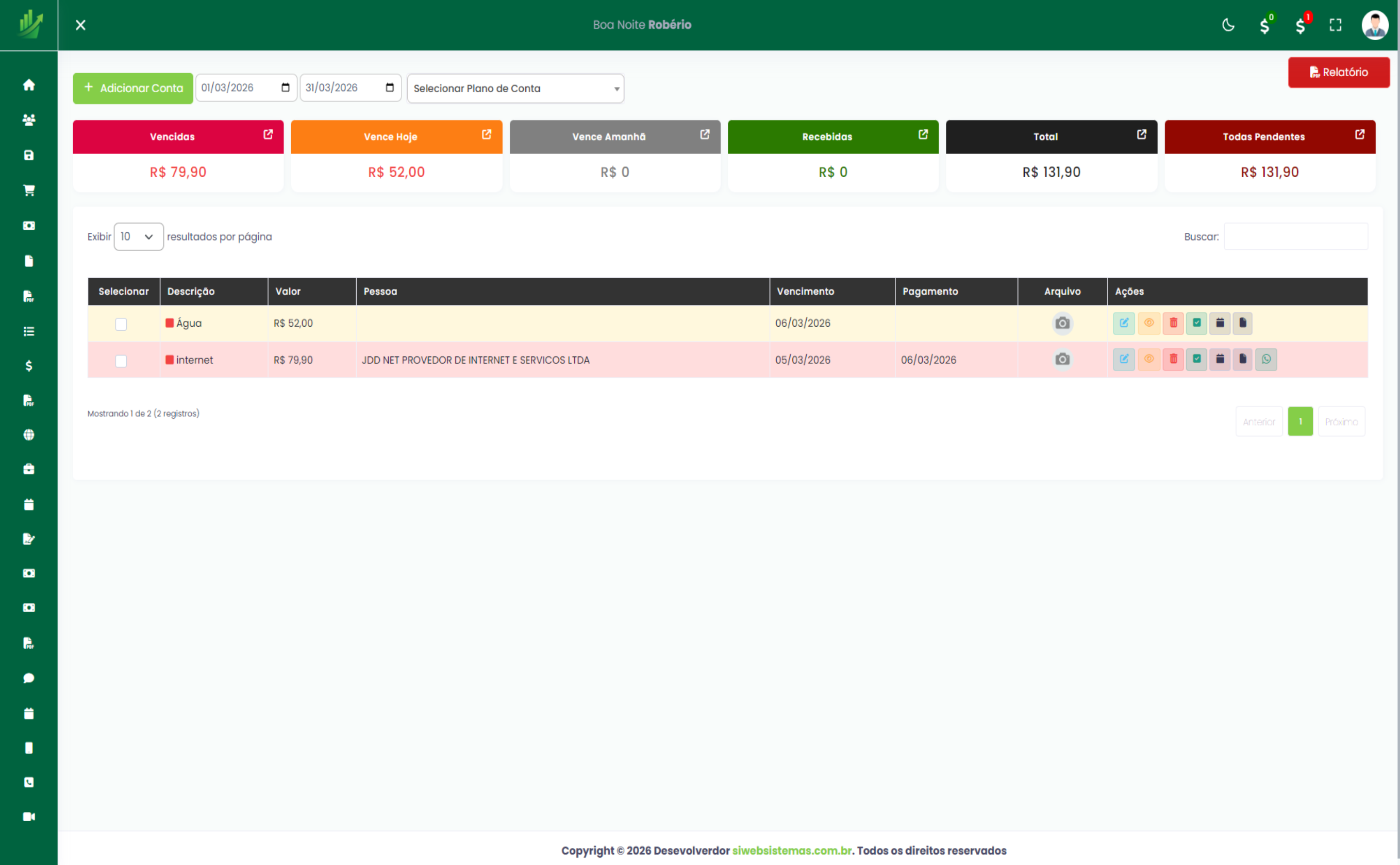Edit the internet account entry
The height and width of the screenshot is (865, 1400).
1124,359
